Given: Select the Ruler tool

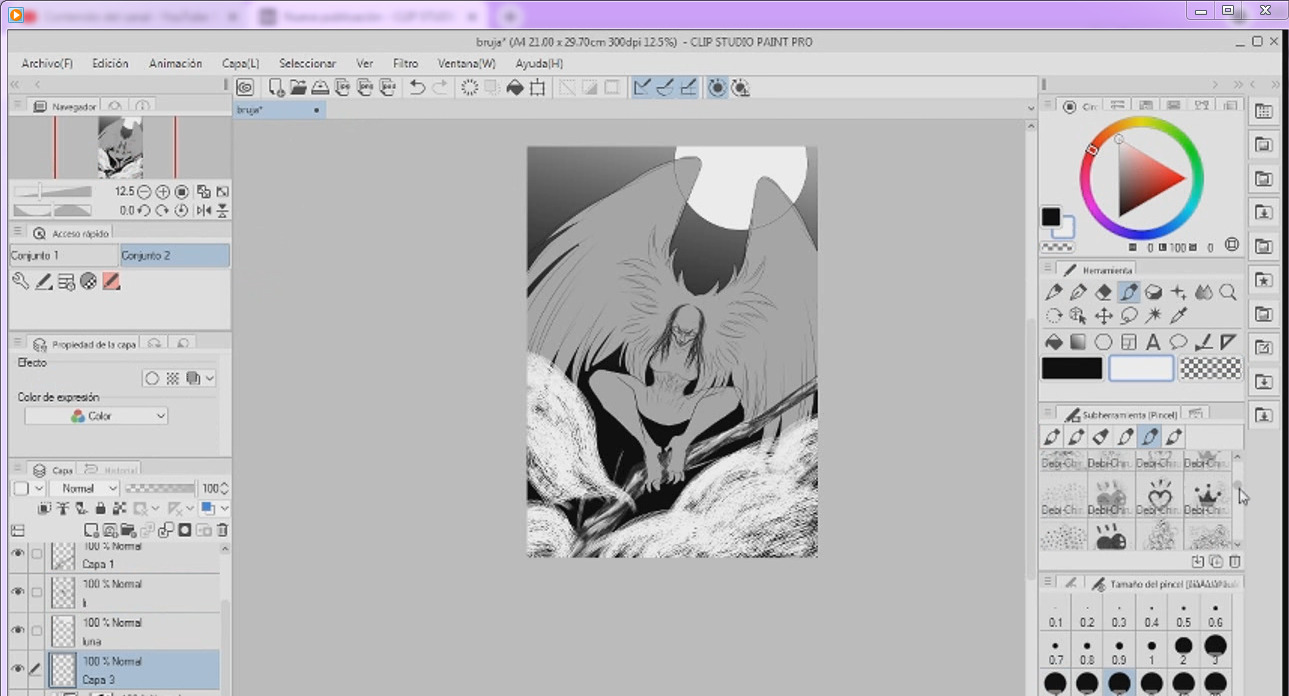Looking at the screenshot, I should pos(1228,342).
